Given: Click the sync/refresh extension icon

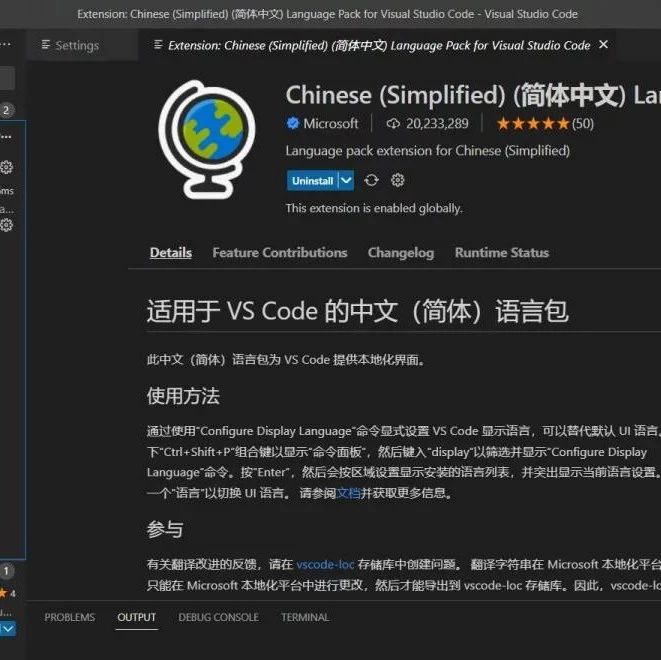Looking at the screenshot, I should 371,180.
